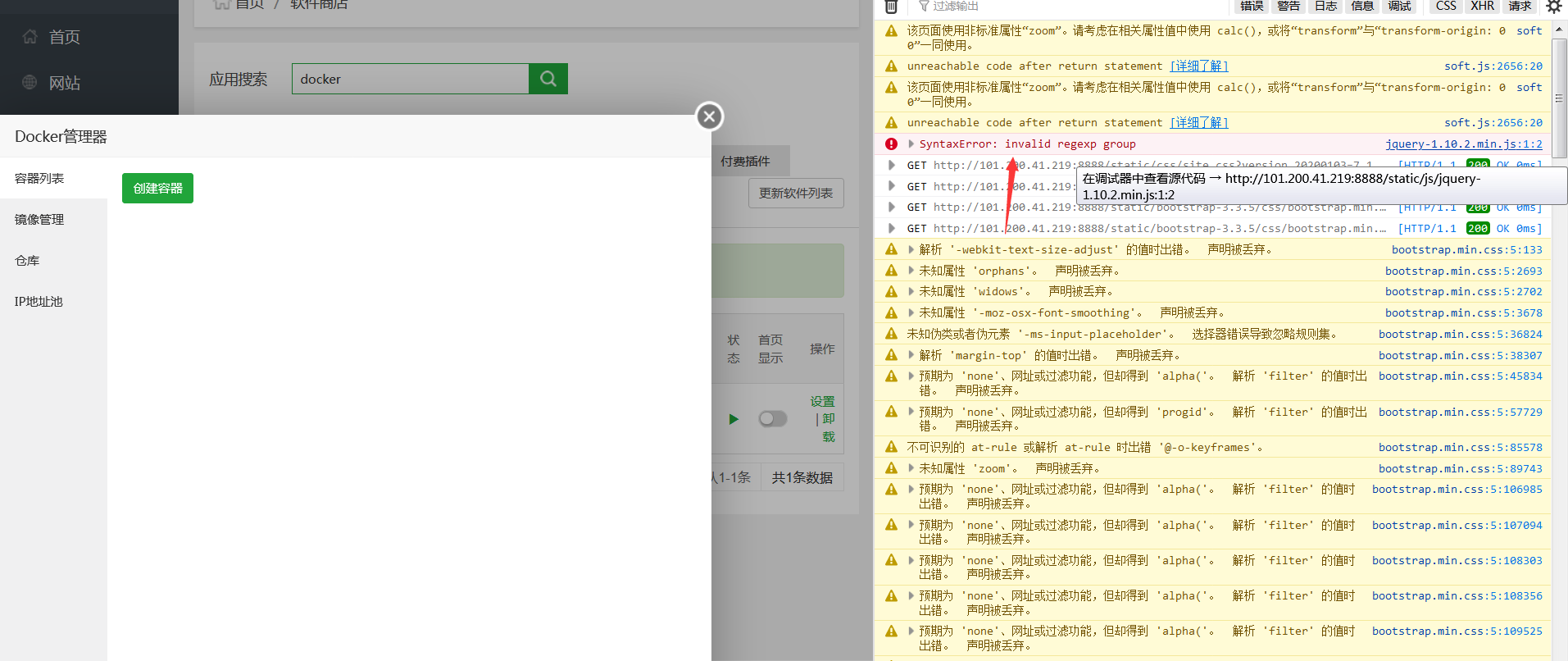Image resolution: width=1568 pixels, height=661 pixels.
Task: Open the bootstrap.min.css:5:85578 source link
Action: point(1460,447)
